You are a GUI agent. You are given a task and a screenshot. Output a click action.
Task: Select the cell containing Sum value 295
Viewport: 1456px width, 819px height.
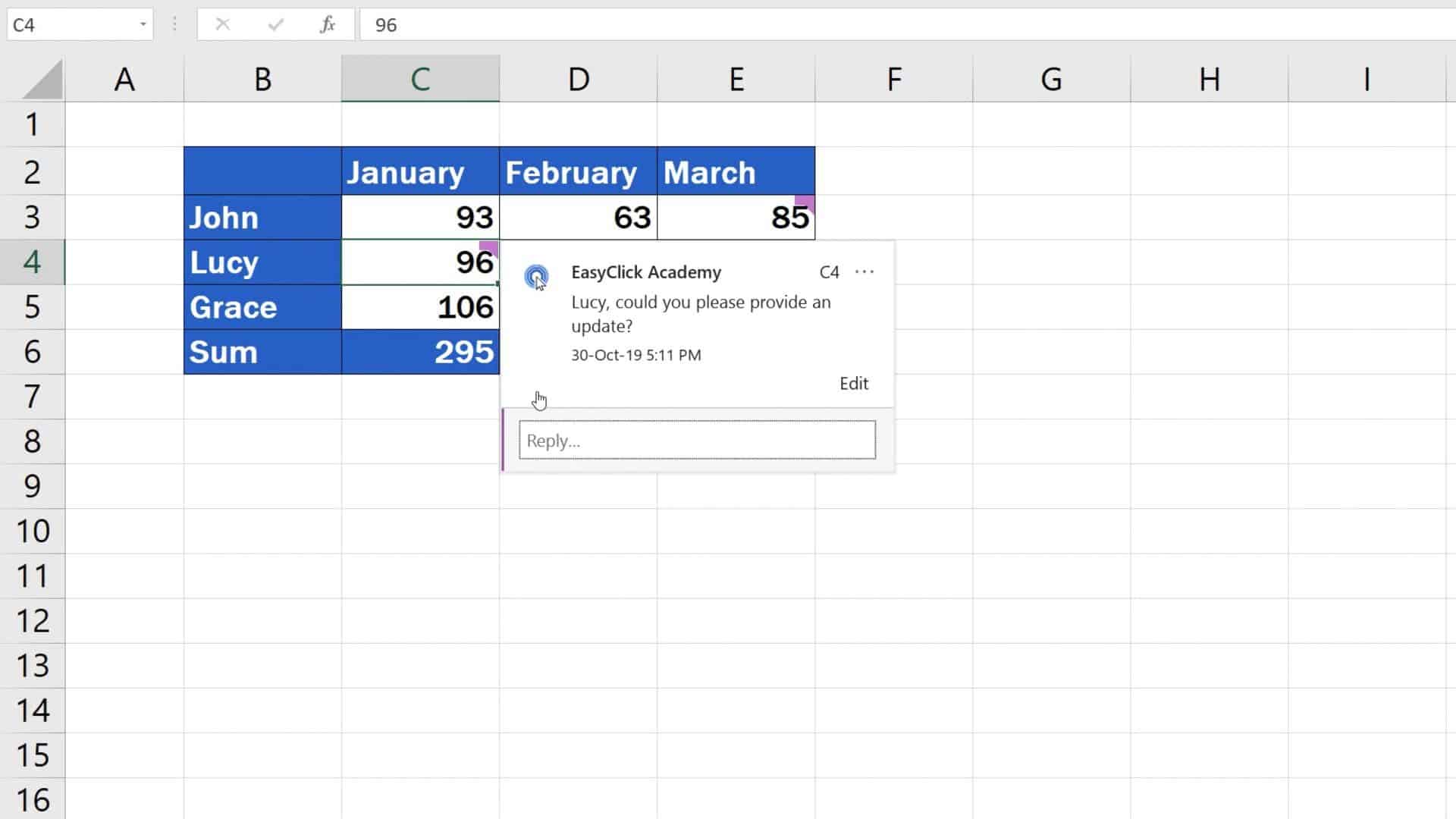pos(420,351)
